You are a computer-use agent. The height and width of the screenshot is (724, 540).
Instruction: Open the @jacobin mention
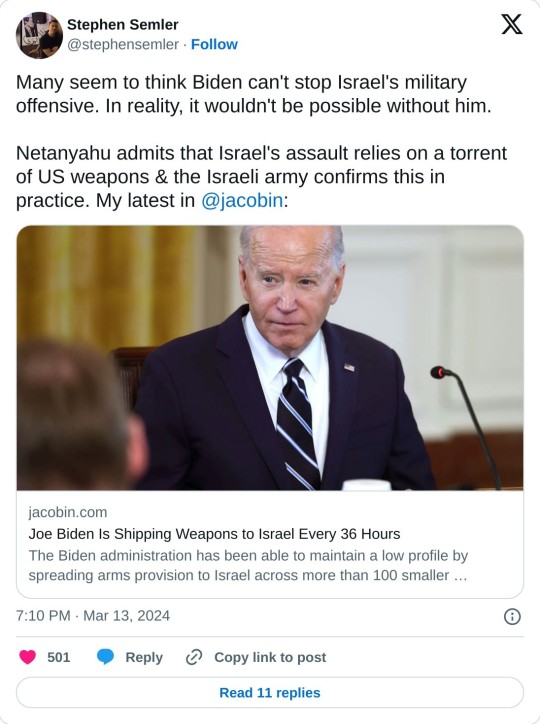(242, 200)
